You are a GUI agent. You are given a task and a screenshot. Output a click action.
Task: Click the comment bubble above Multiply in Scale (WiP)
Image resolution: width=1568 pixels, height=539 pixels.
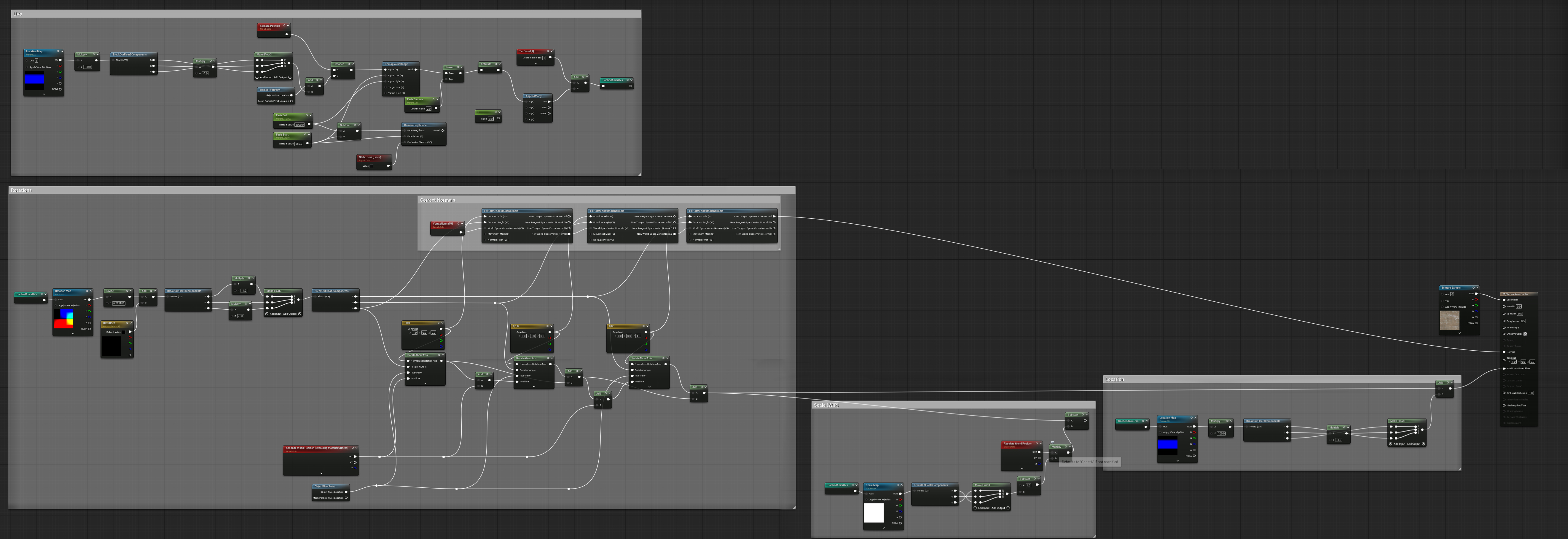coord(1052,442)
